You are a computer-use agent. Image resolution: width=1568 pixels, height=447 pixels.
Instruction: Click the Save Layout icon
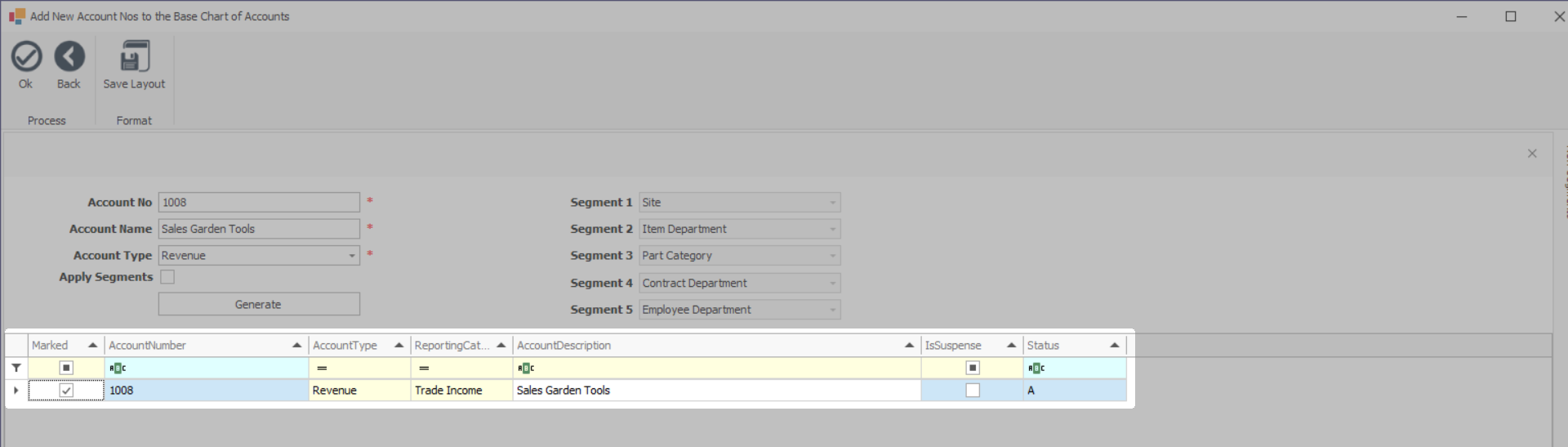pyautogui.click(x=134, y=57)
